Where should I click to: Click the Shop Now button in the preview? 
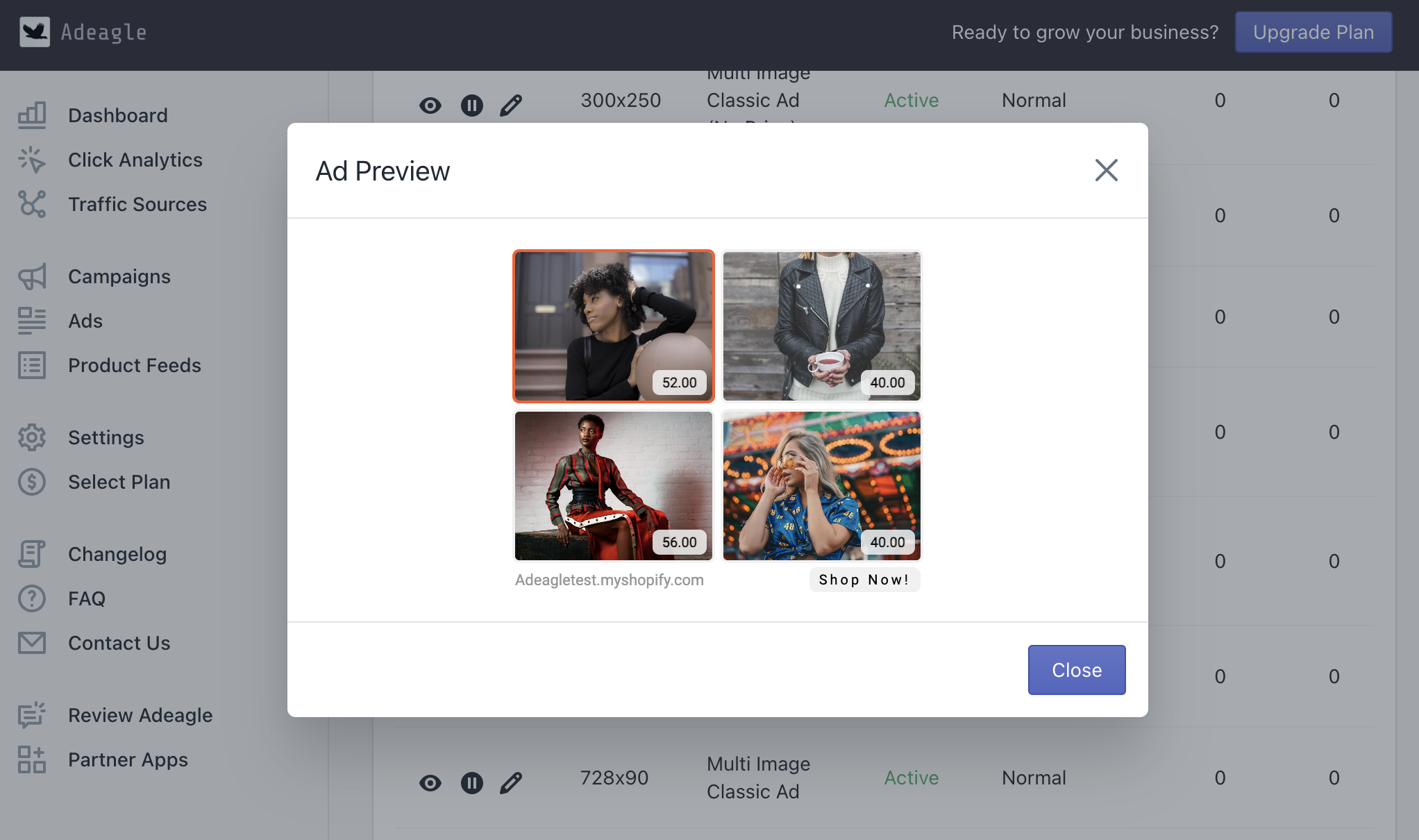click(864, 580)
